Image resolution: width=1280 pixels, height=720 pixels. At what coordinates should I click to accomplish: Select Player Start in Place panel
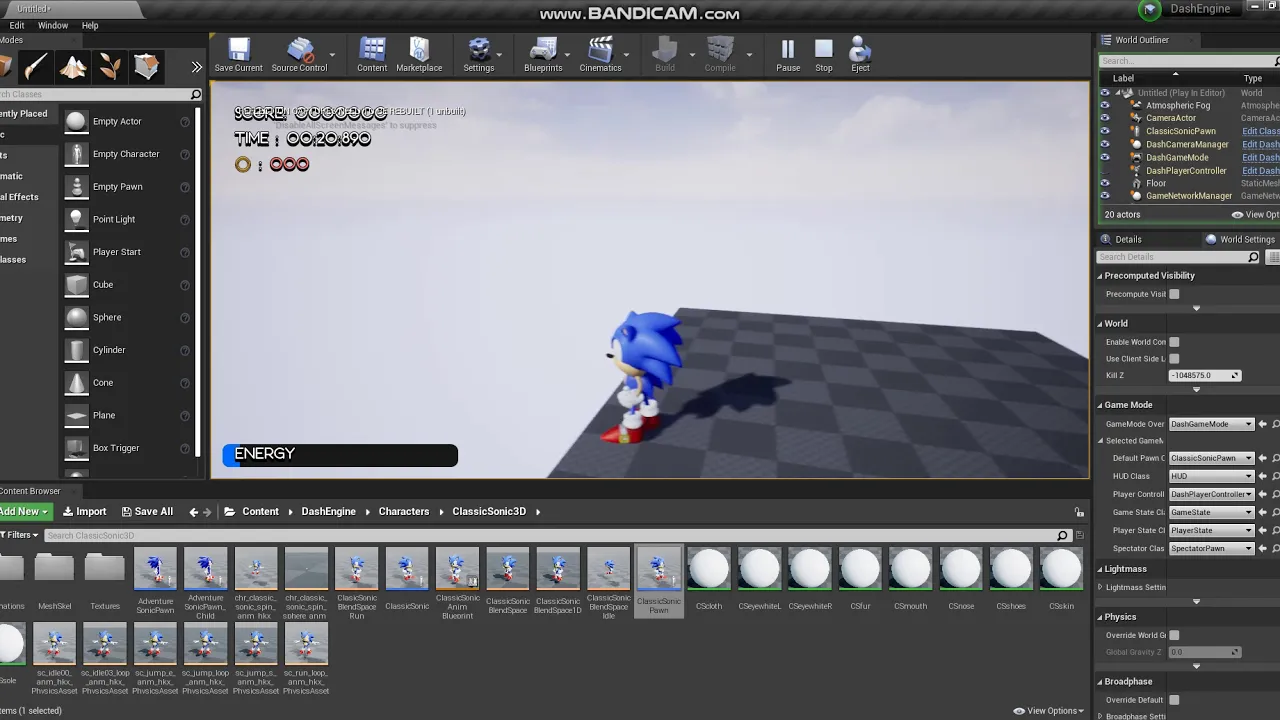tap(127, 252)
